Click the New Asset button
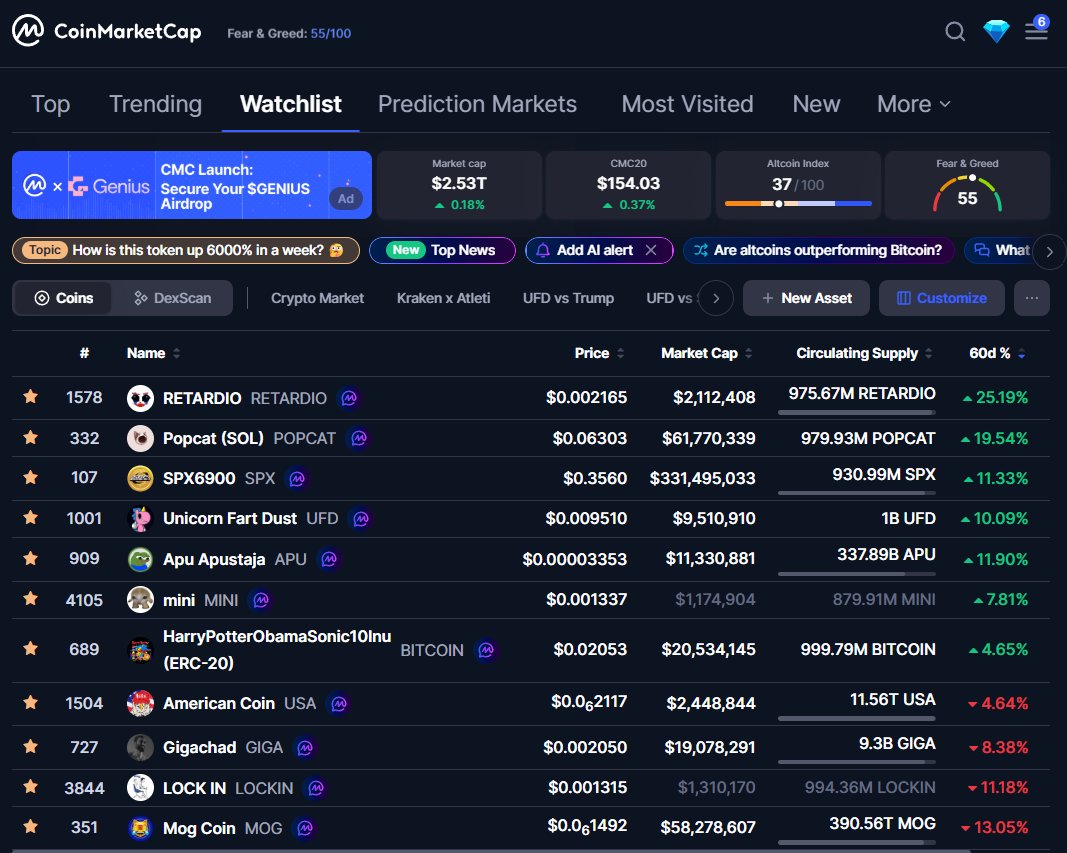1067x853 pixels. 806,298
